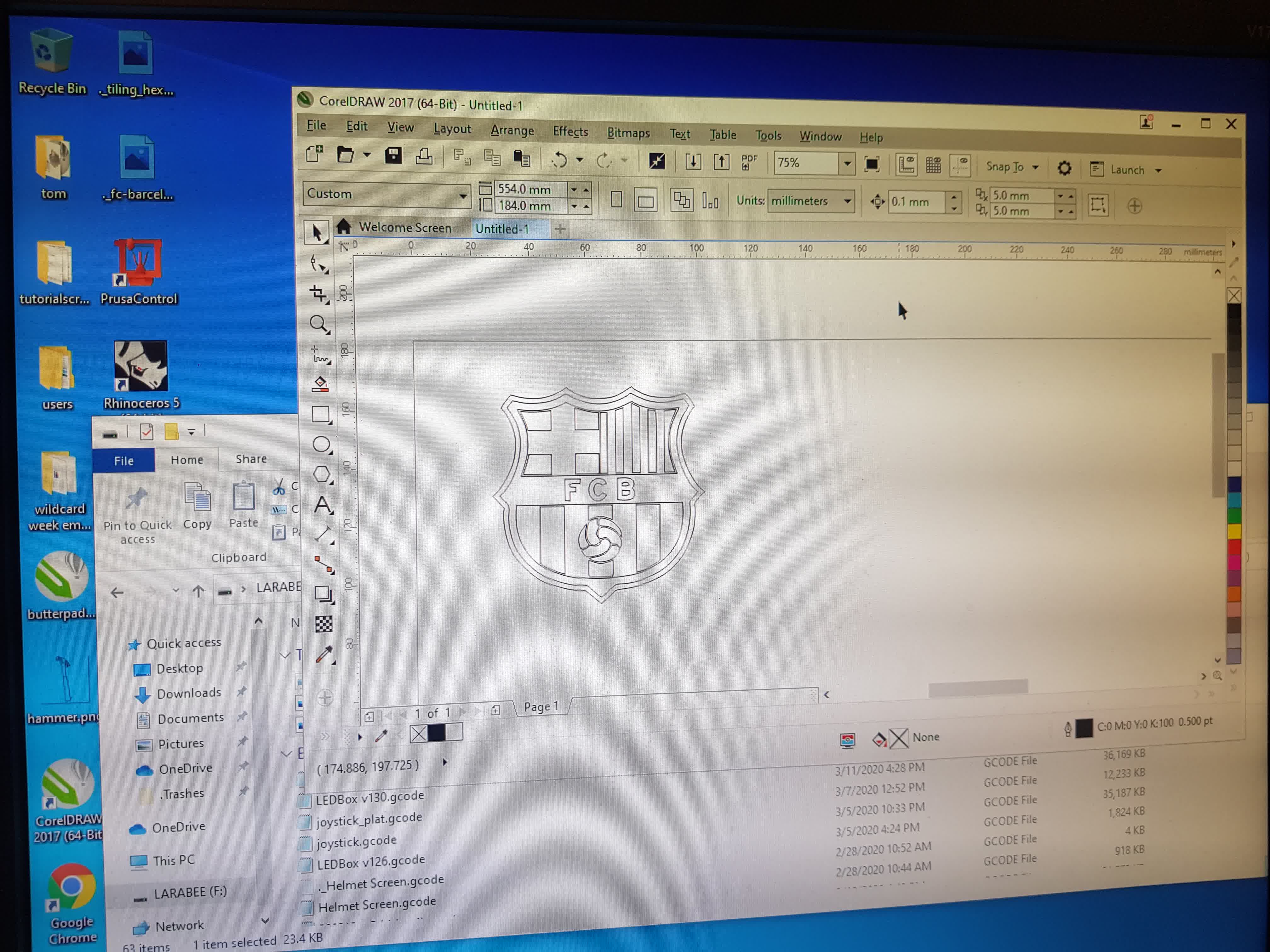The image size is (1270, 952).
Task: Click the Page 1 tab
Action: click(541, 707)
